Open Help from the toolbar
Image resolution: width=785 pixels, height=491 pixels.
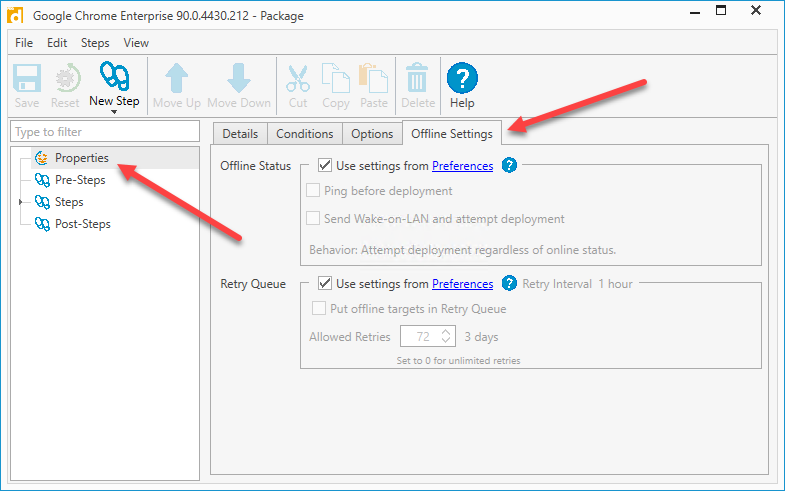point(462,86)
